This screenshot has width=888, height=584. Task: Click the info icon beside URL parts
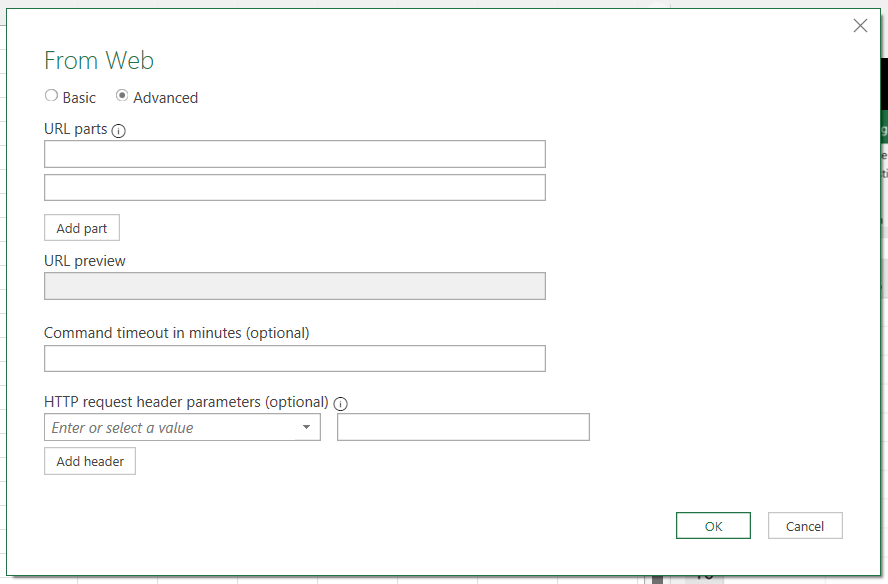click(119, 131)
